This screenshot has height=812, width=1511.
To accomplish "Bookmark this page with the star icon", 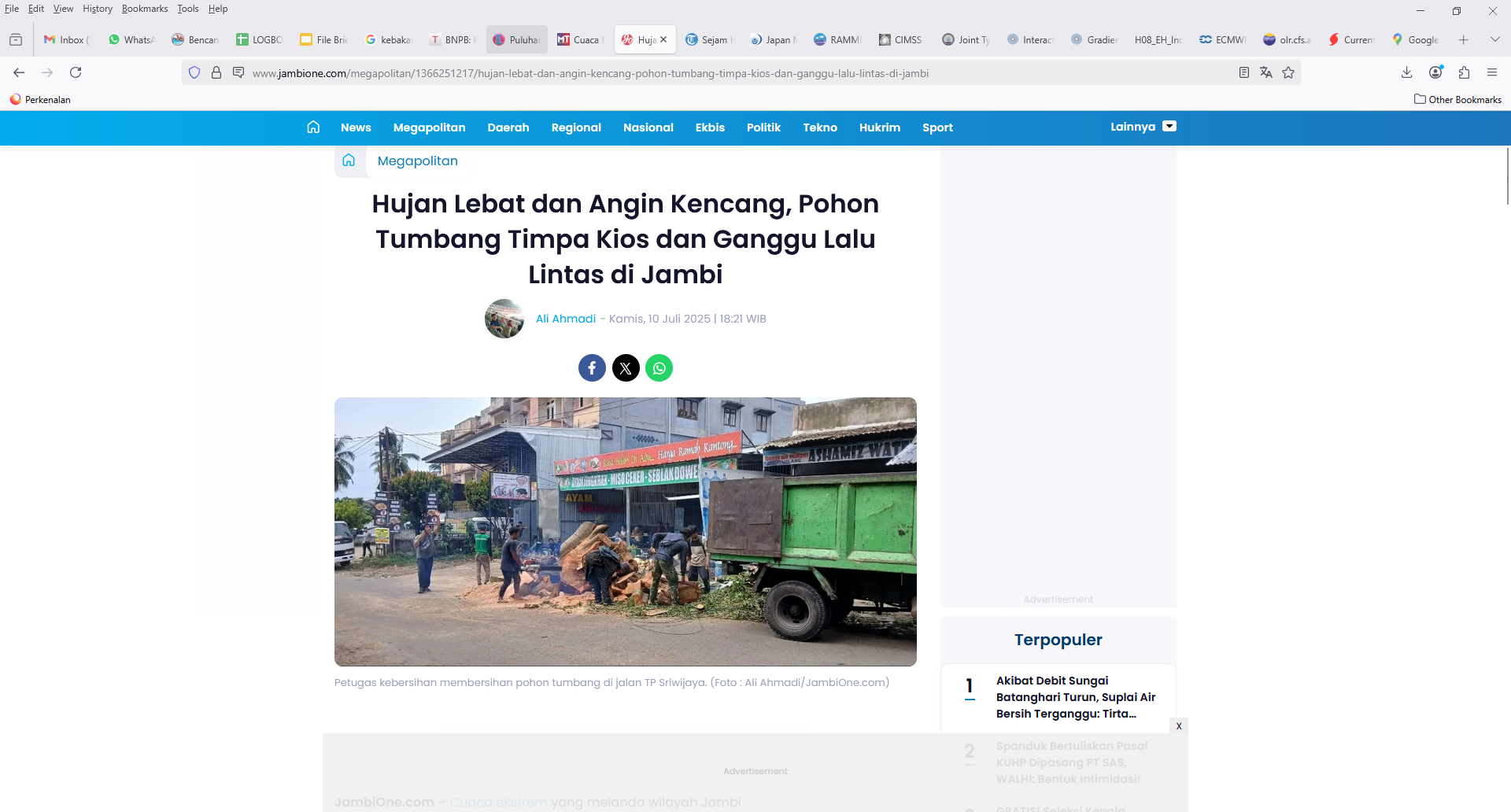I will pyautogui.click(x=1288, y=72).
